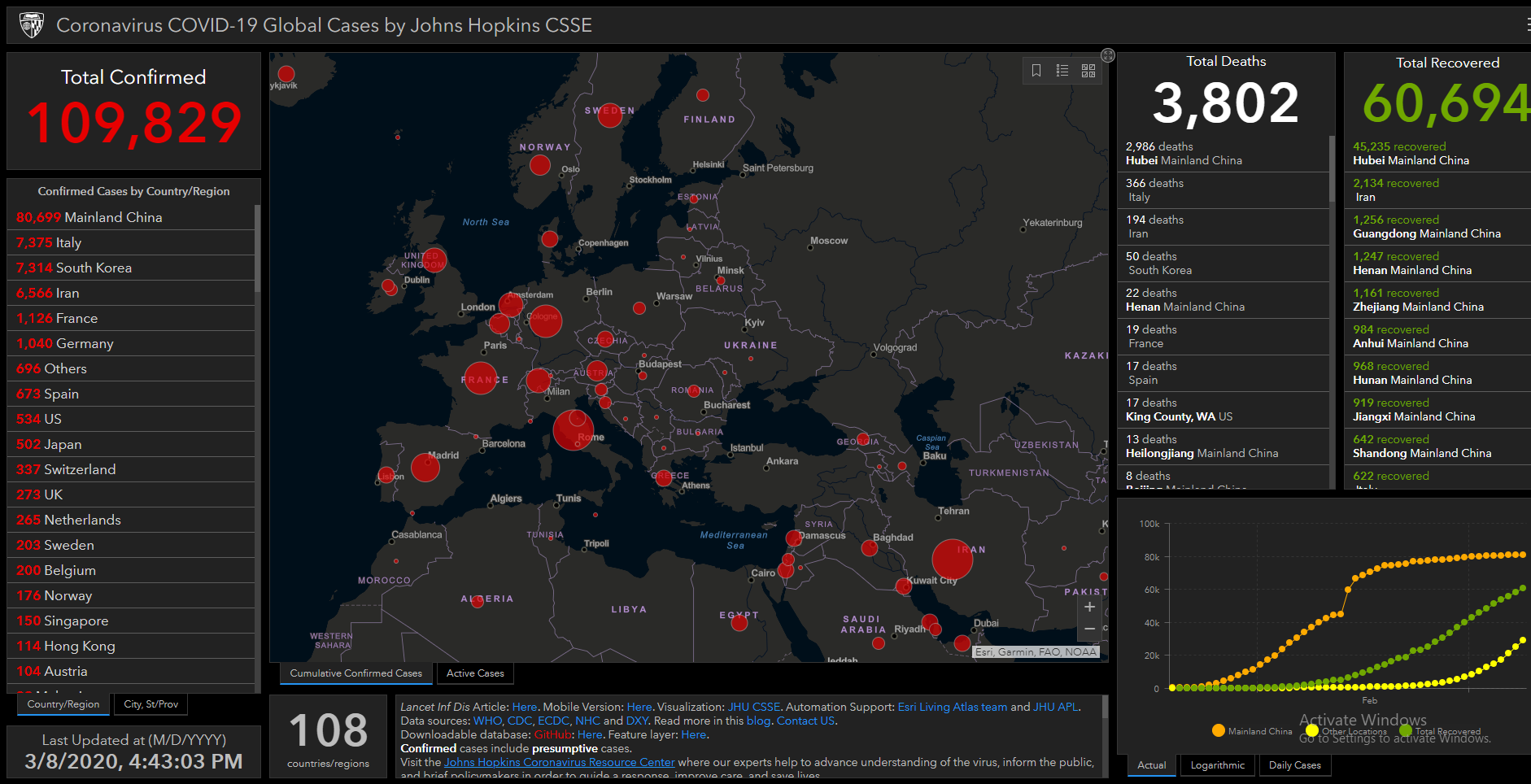The image size is (1531, 784).
Task: Open the top-right dashboard menu icon
Action: point(1528,25)
